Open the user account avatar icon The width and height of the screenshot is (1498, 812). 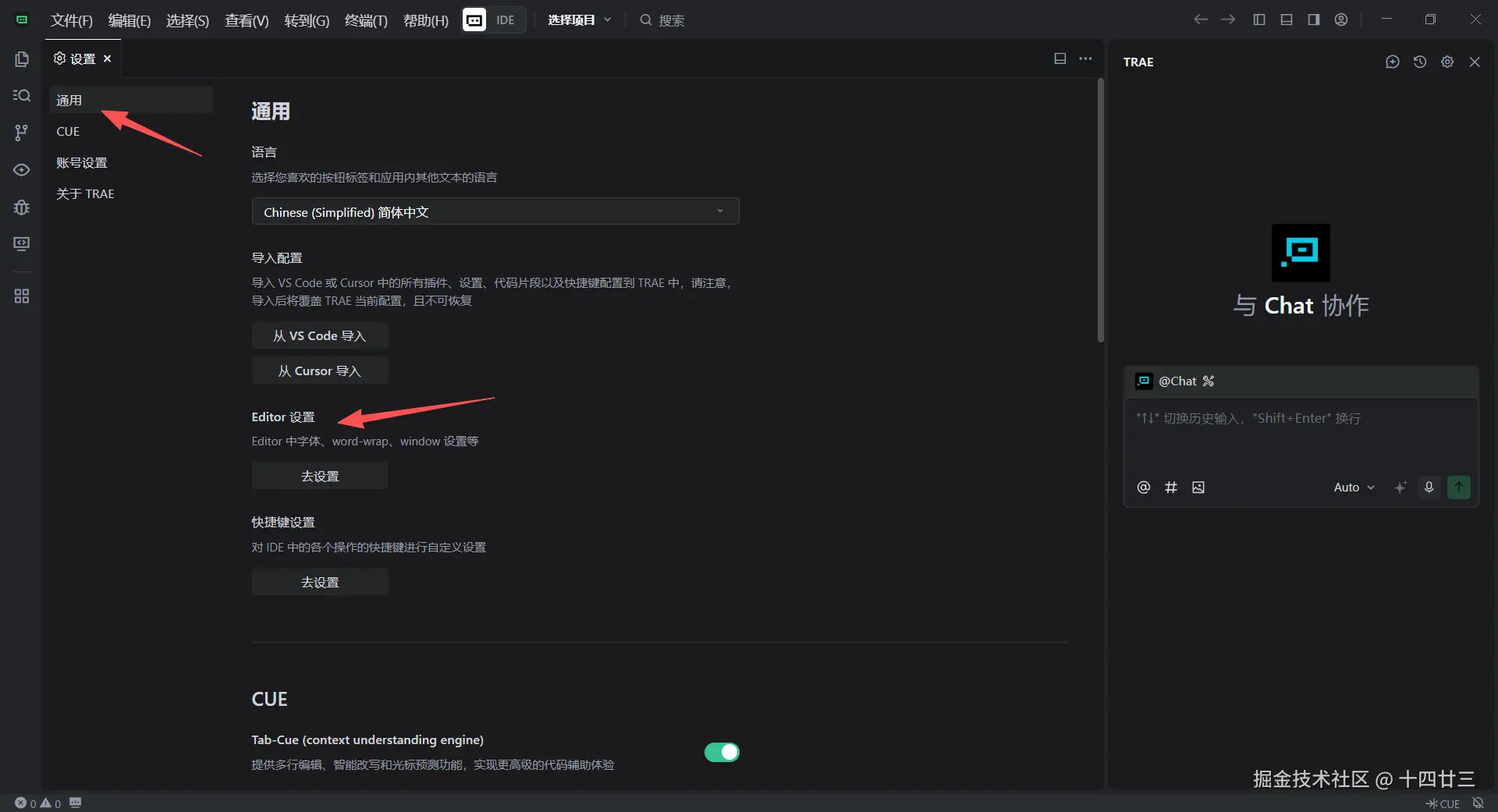1341,20
